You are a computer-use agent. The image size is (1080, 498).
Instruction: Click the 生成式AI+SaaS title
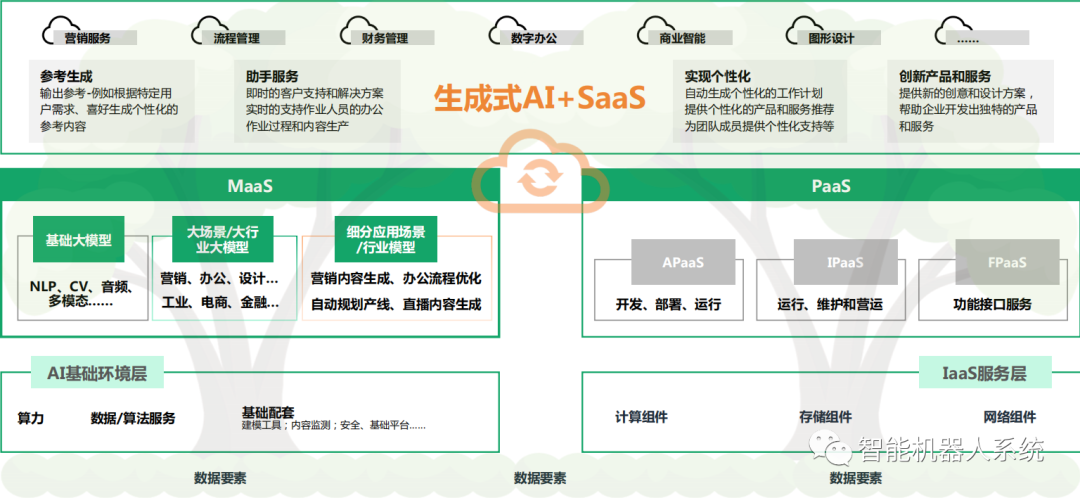pos(539,98)
